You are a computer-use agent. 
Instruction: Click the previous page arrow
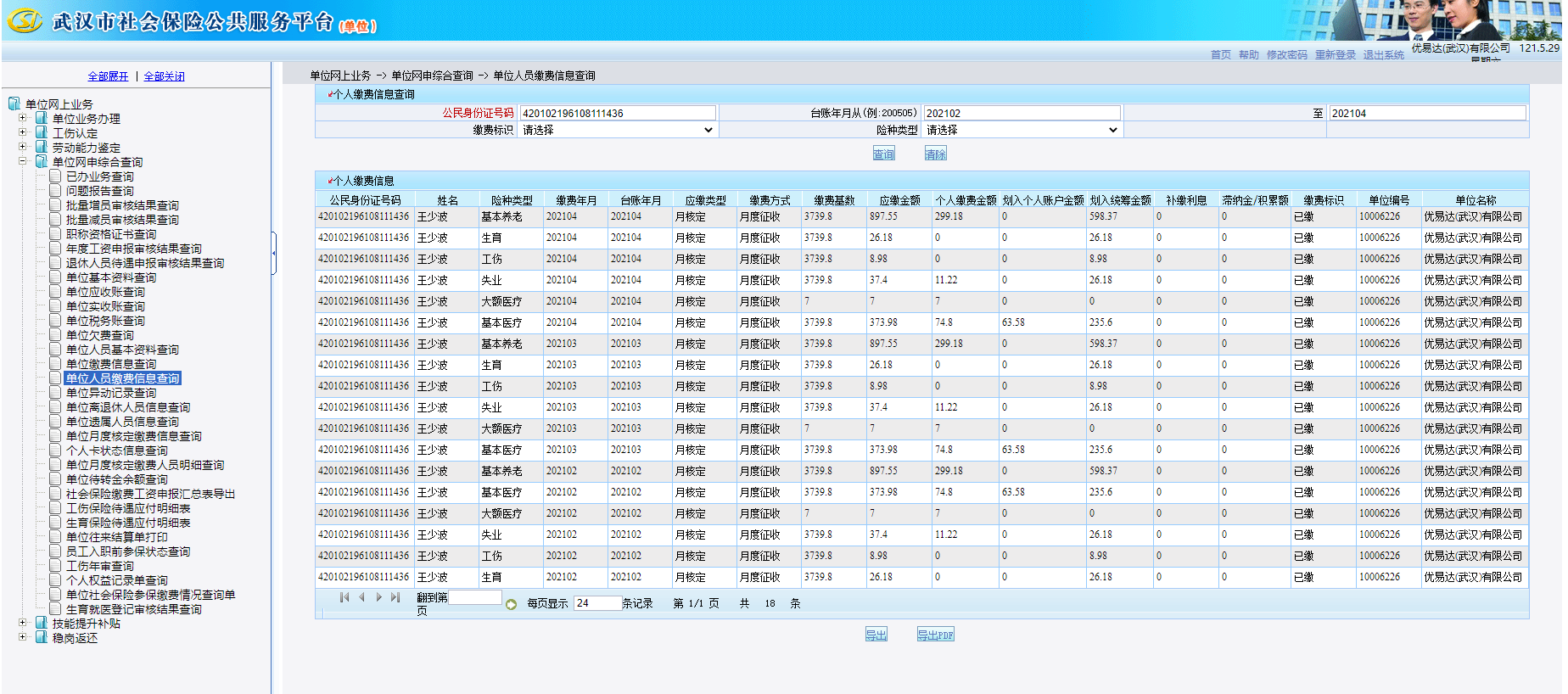click(362, 597)
